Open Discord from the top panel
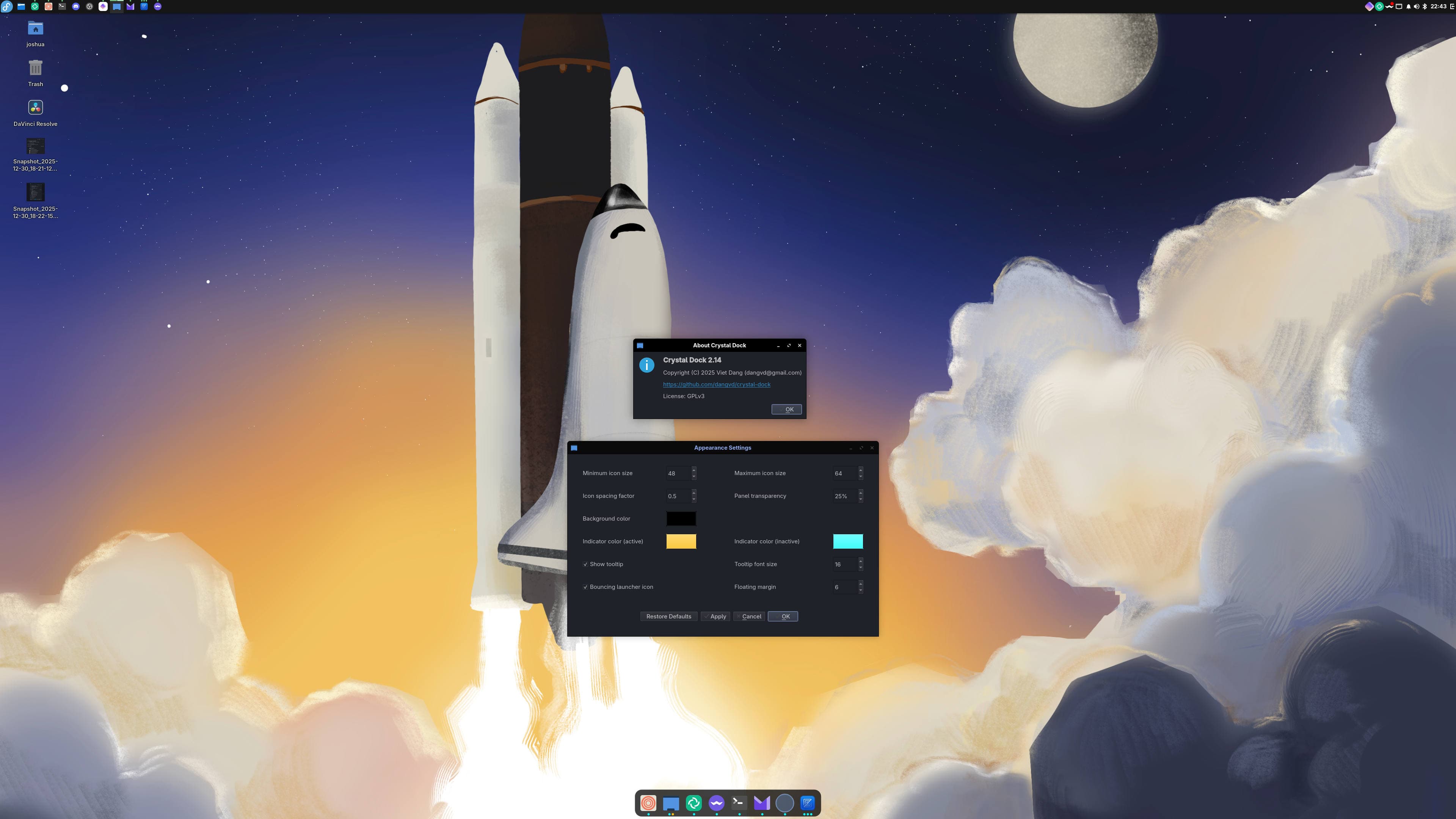Screen dimensions: 1456x819 75,7
